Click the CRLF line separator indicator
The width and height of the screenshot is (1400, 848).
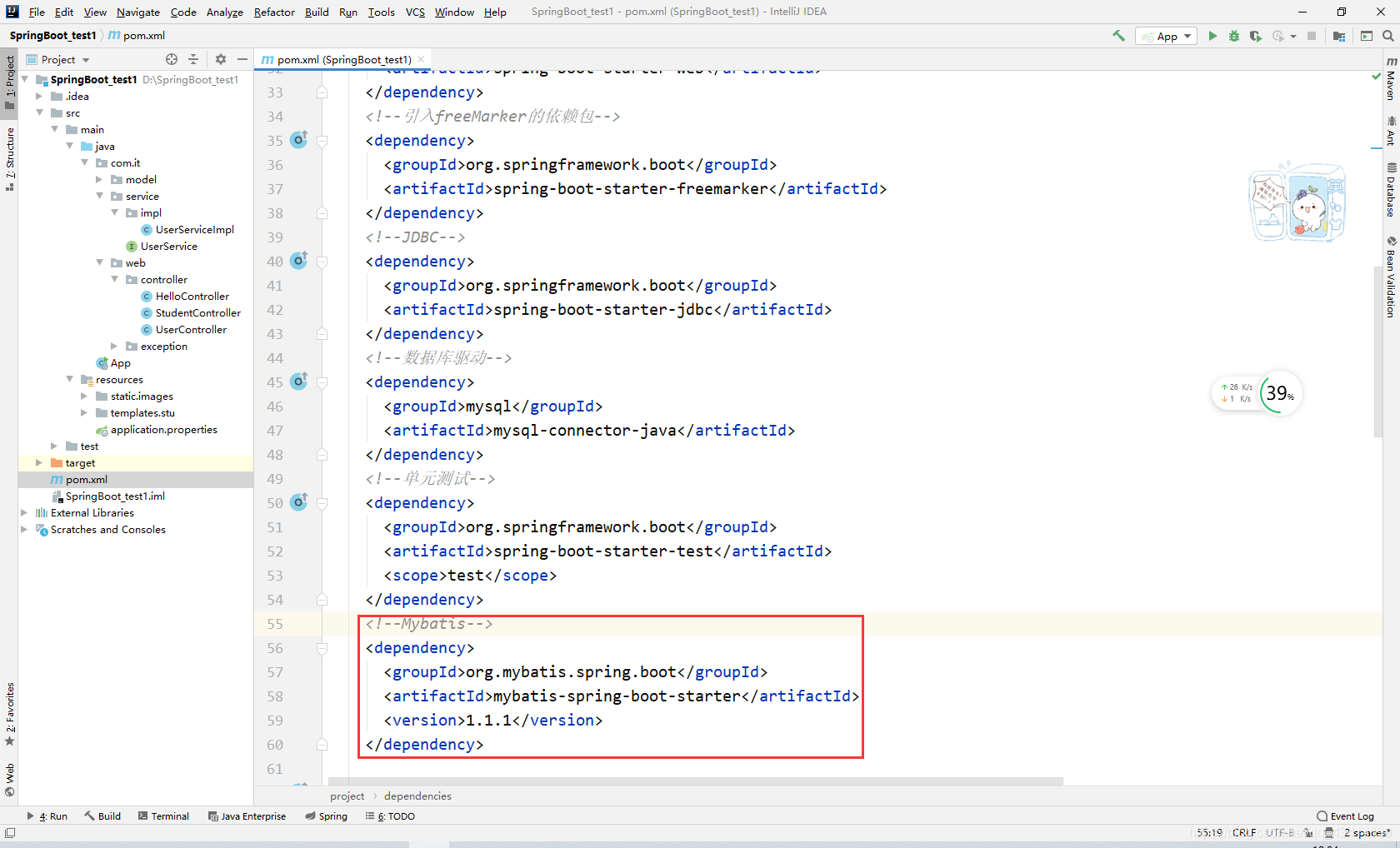coord(1244,833)
